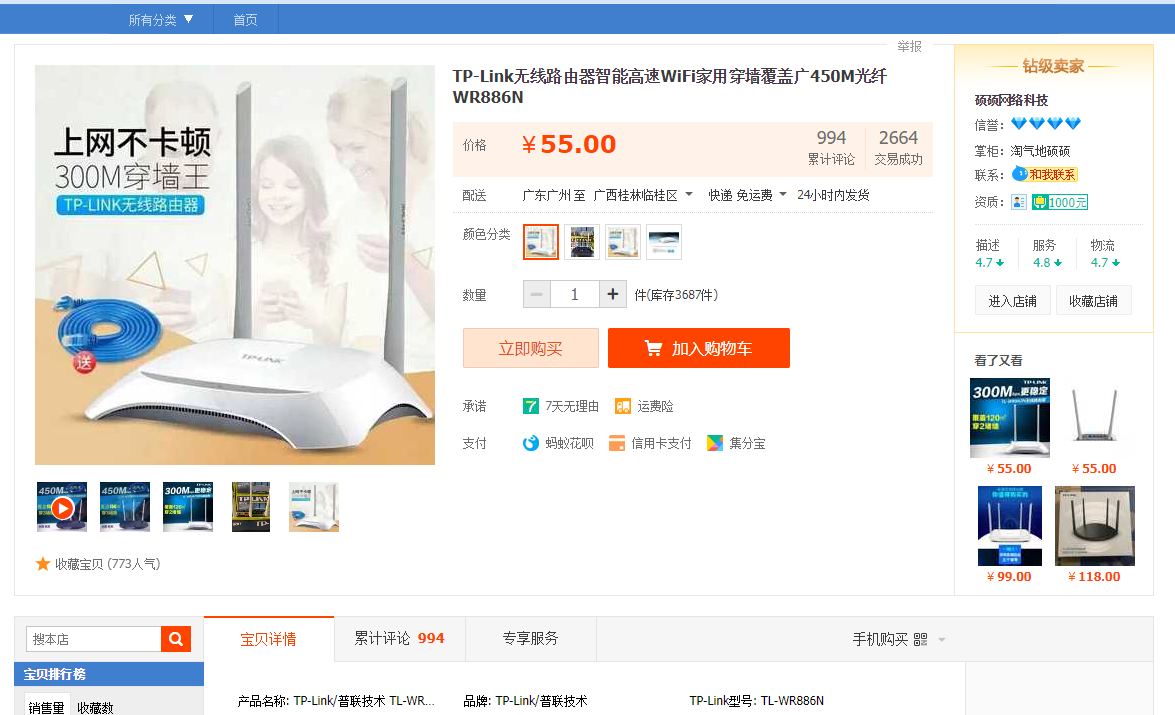Click the 加入购物车 add to cart button
1175x715 pixels.
pos(698,349)
